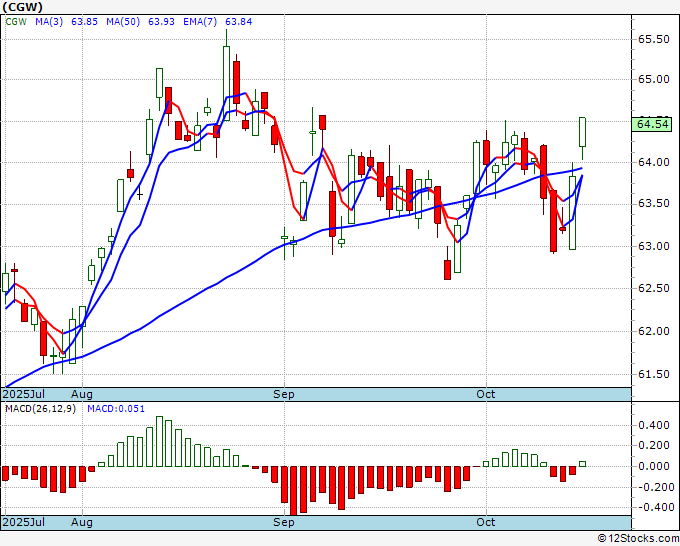Click Aug on the MACD timeline
The width and height of the screenshot is (680, 546).
pyautogui.click(x=82, y=522)
